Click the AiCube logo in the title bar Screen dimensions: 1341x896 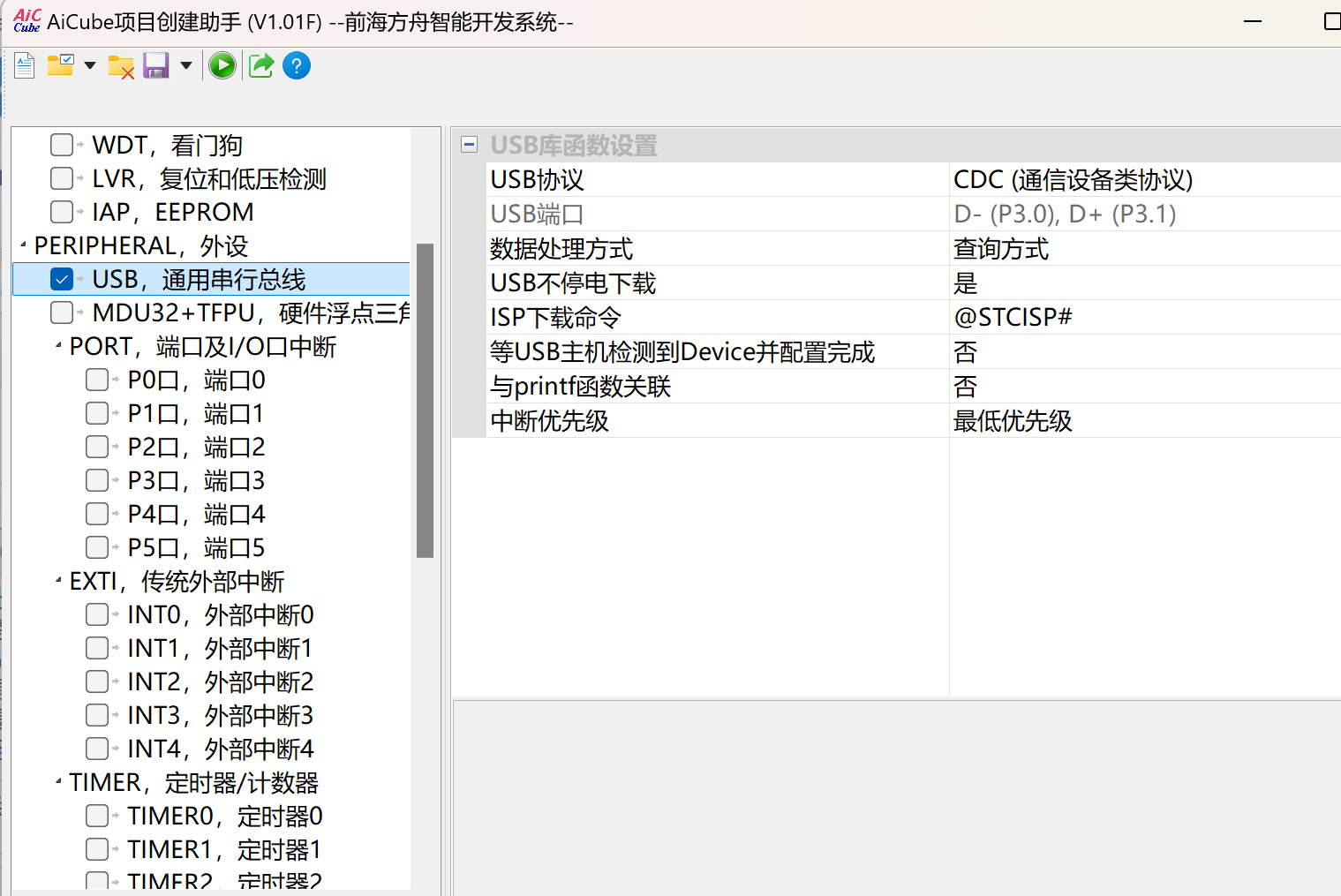coord(26,20)
